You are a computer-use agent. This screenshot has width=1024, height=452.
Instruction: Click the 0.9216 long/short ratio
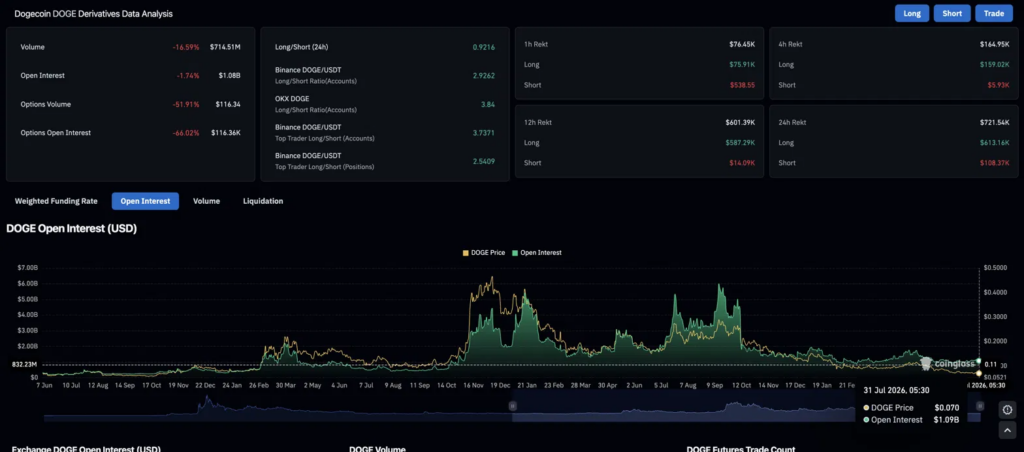coord(484,47)
